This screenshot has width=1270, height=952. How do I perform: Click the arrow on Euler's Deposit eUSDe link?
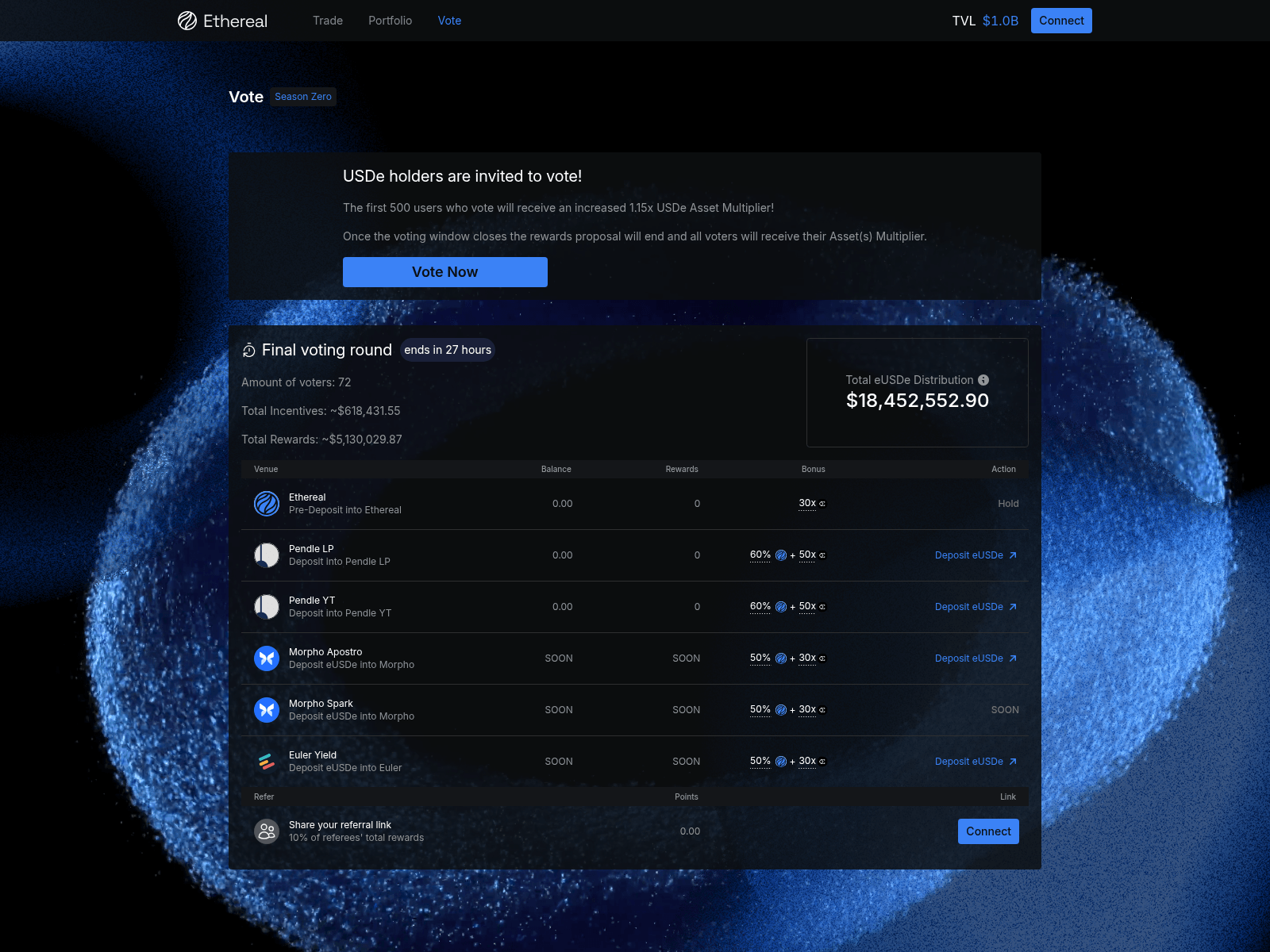pyautogui.click(x=1014, y=761)
